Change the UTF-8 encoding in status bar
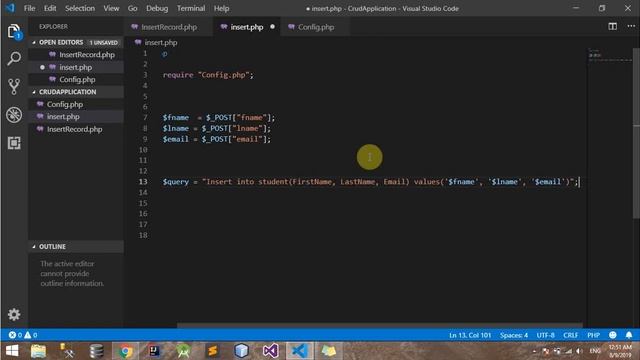This screenshot has width=640, height=360. click(x=545, y=335)
